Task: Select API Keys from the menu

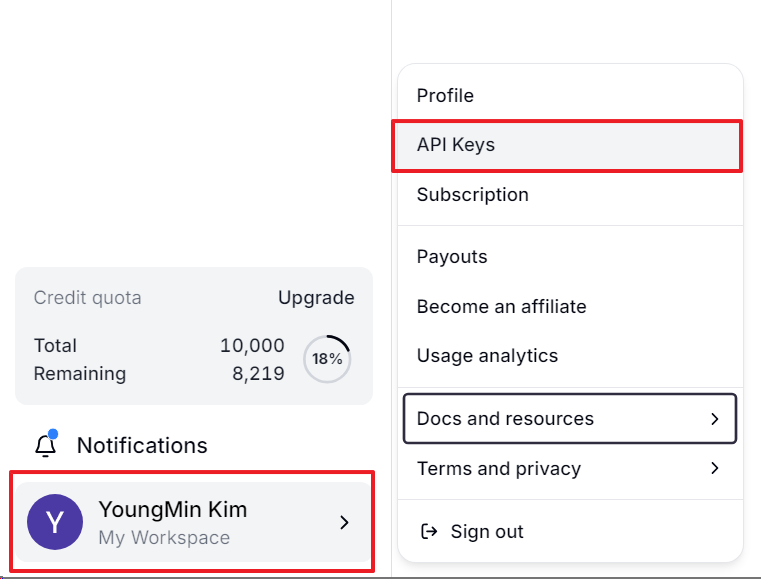Action: pos(567,145)
